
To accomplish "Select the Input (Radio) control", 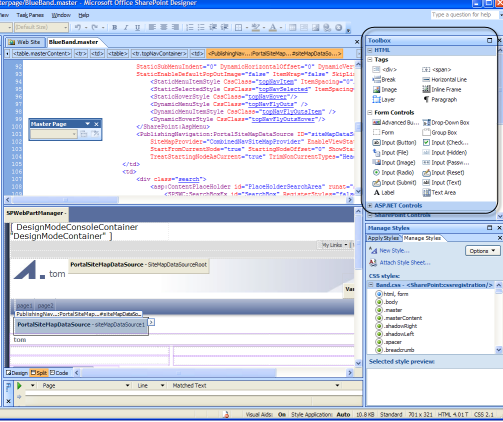I will pyautogui.click(x=393, y=173).
